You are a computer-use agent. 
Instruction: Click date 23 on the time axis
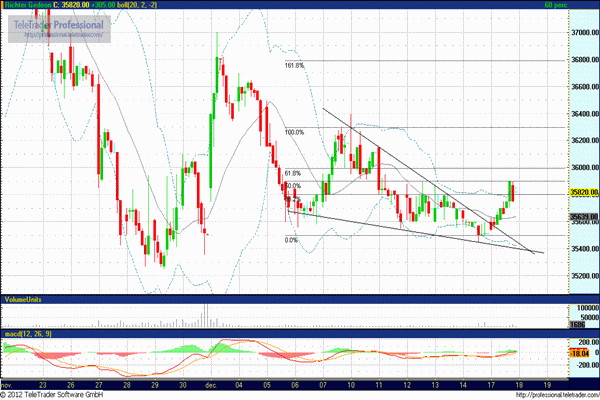[x=43, y=385]
